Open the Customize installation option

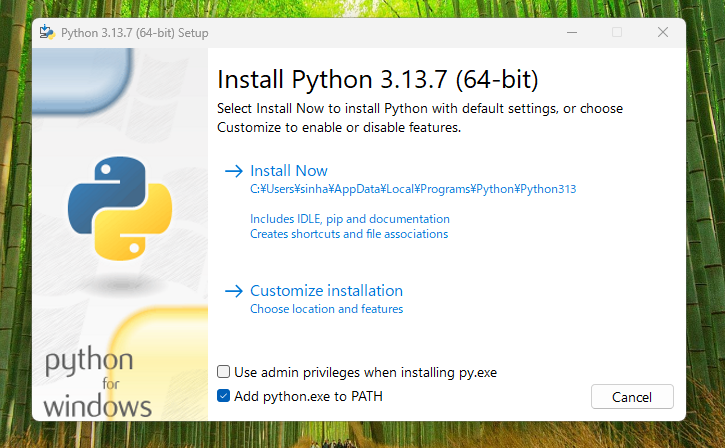tap(326, 291)
